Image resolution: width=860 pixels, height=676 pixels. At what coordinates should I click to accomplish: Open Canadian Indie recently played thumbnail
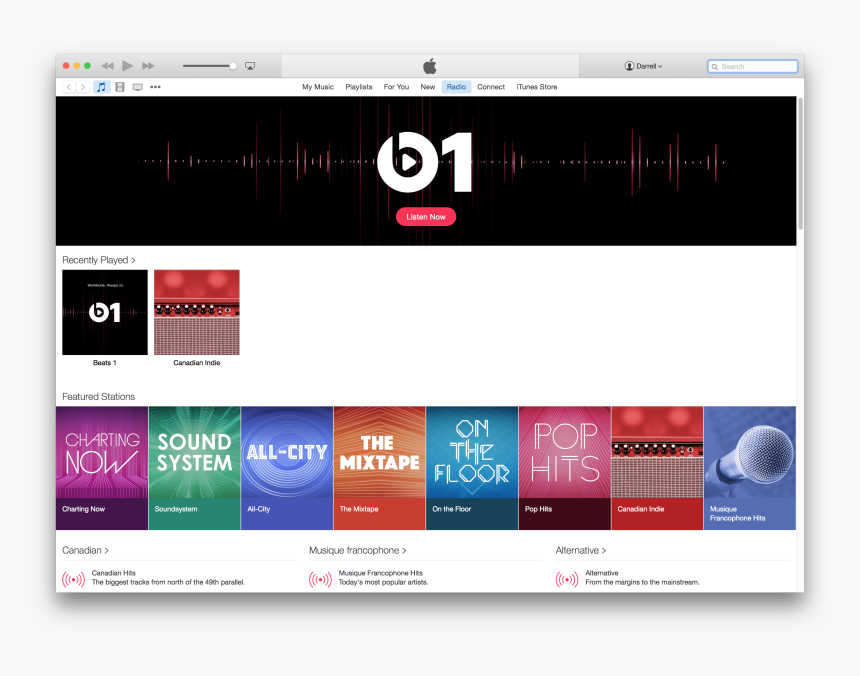(197, 312)
